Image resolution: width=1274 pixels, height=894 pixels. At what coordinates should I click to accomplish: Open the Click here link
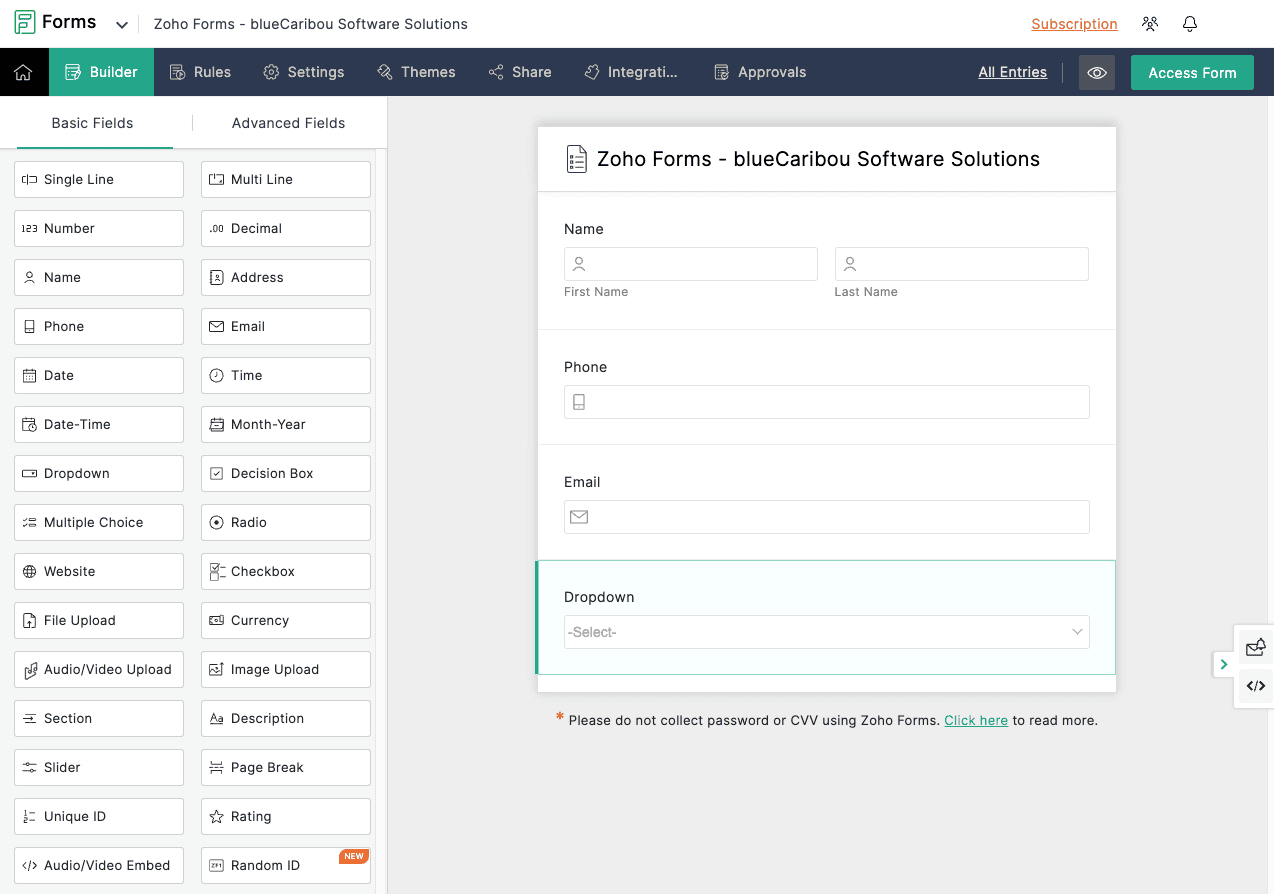pos(976,720)
